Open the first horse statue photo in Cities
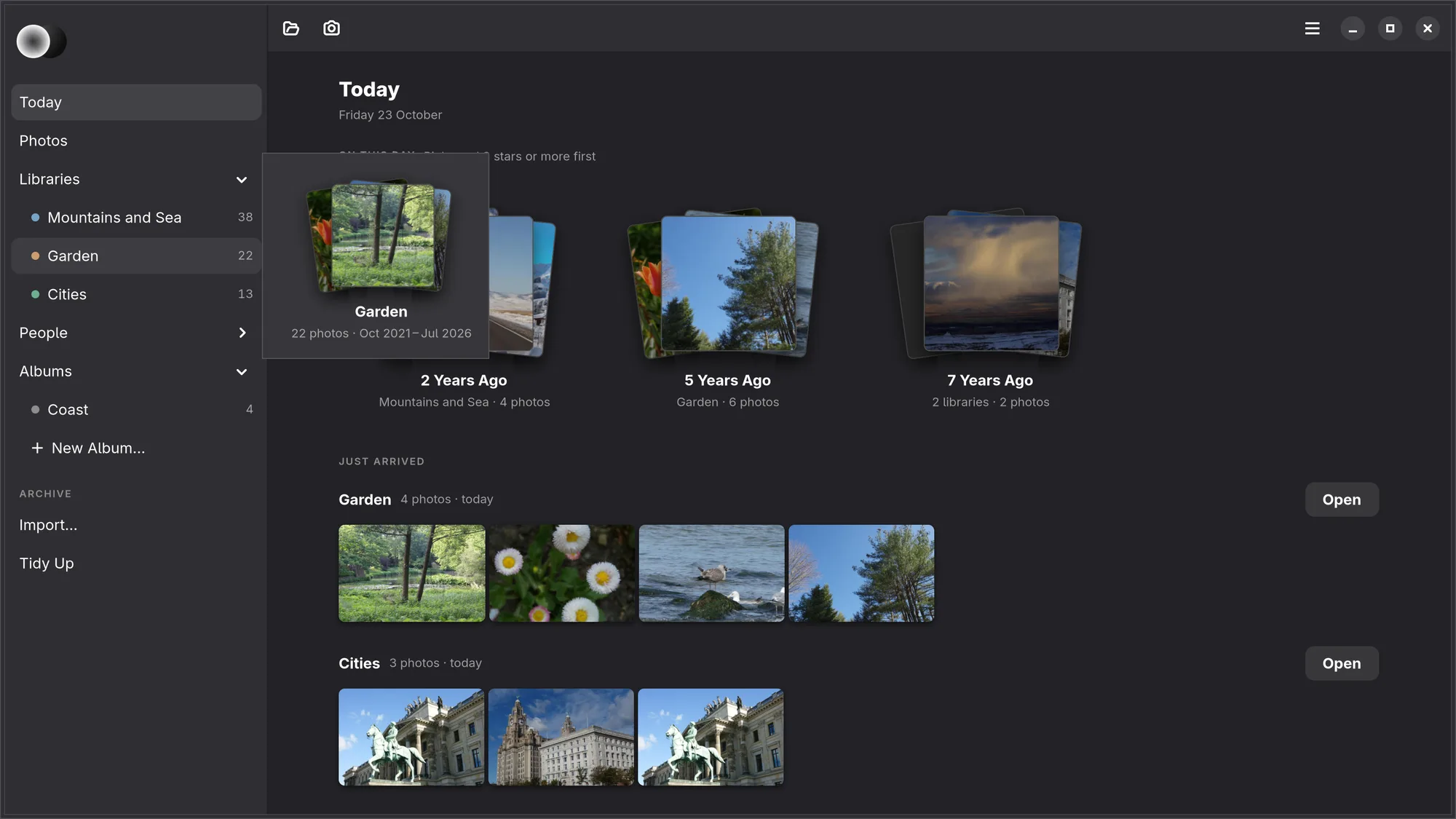 [411, 737]
